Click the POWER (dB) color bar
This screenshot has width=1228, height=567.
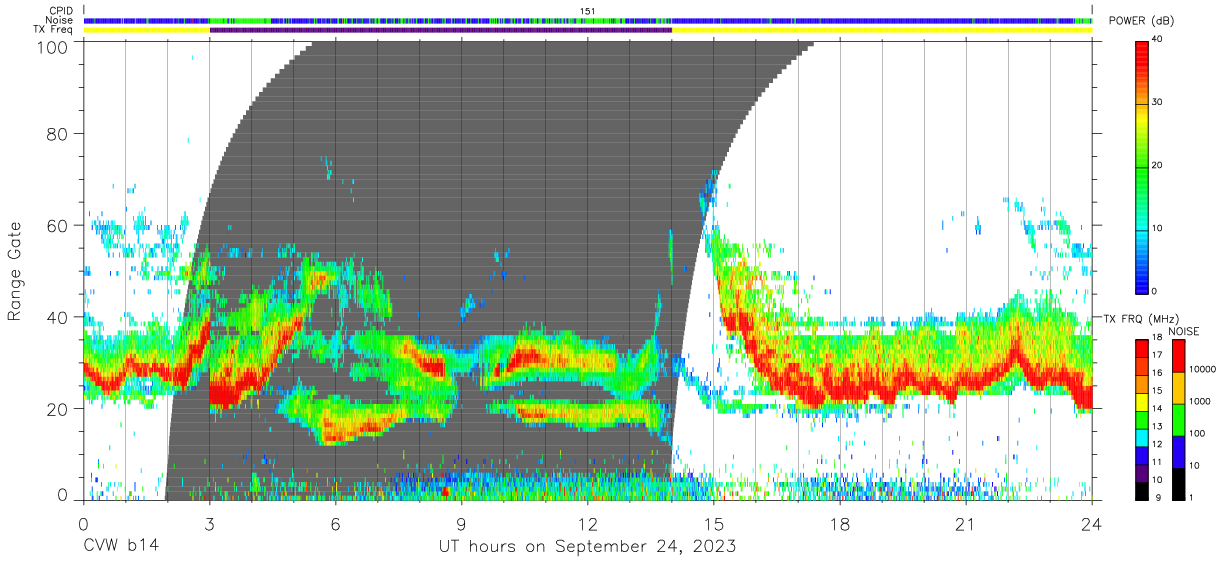[x=1143, y=166]
